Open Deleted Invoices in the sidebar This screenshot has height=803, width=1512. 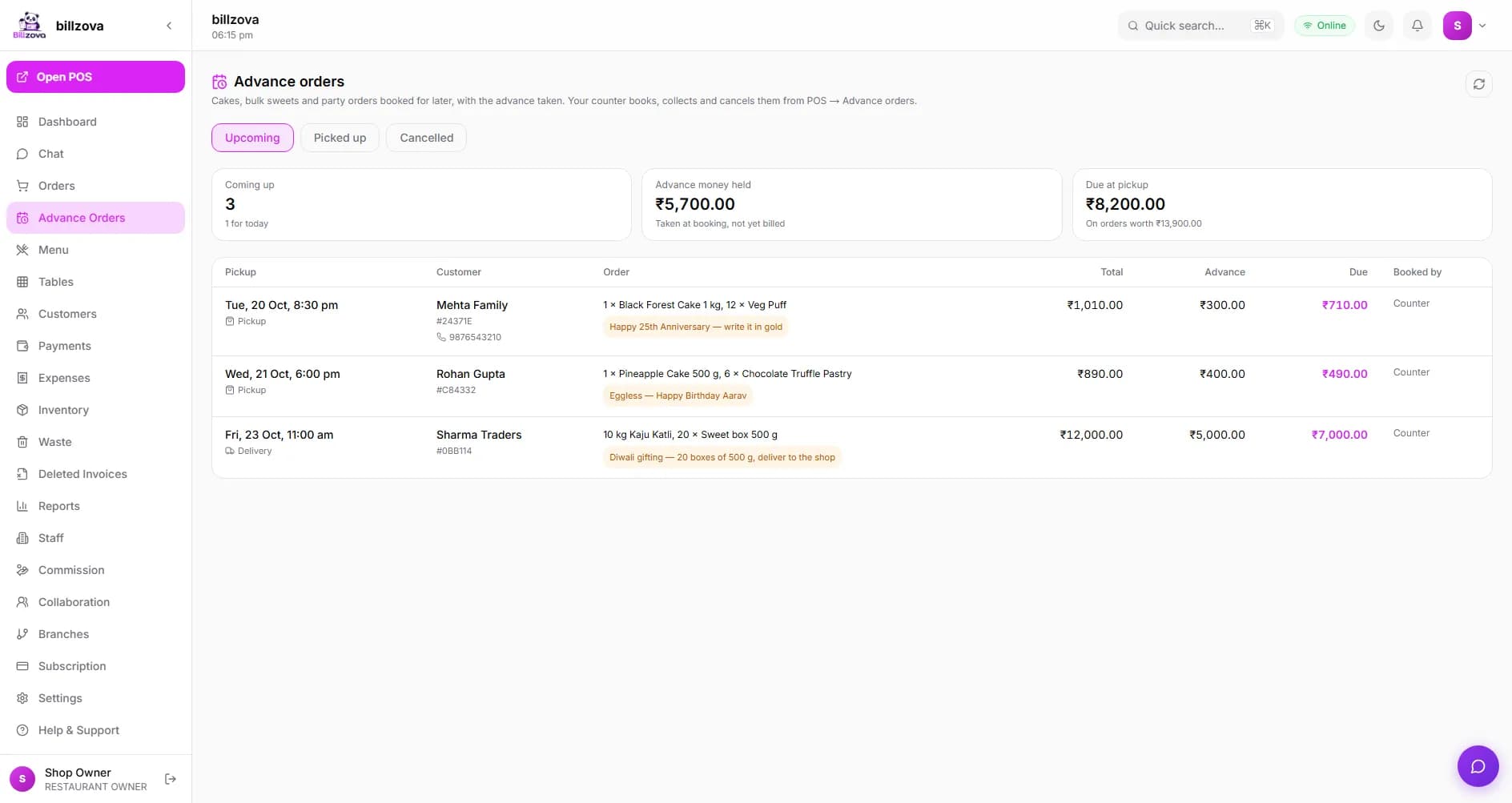tap(95, 474)
